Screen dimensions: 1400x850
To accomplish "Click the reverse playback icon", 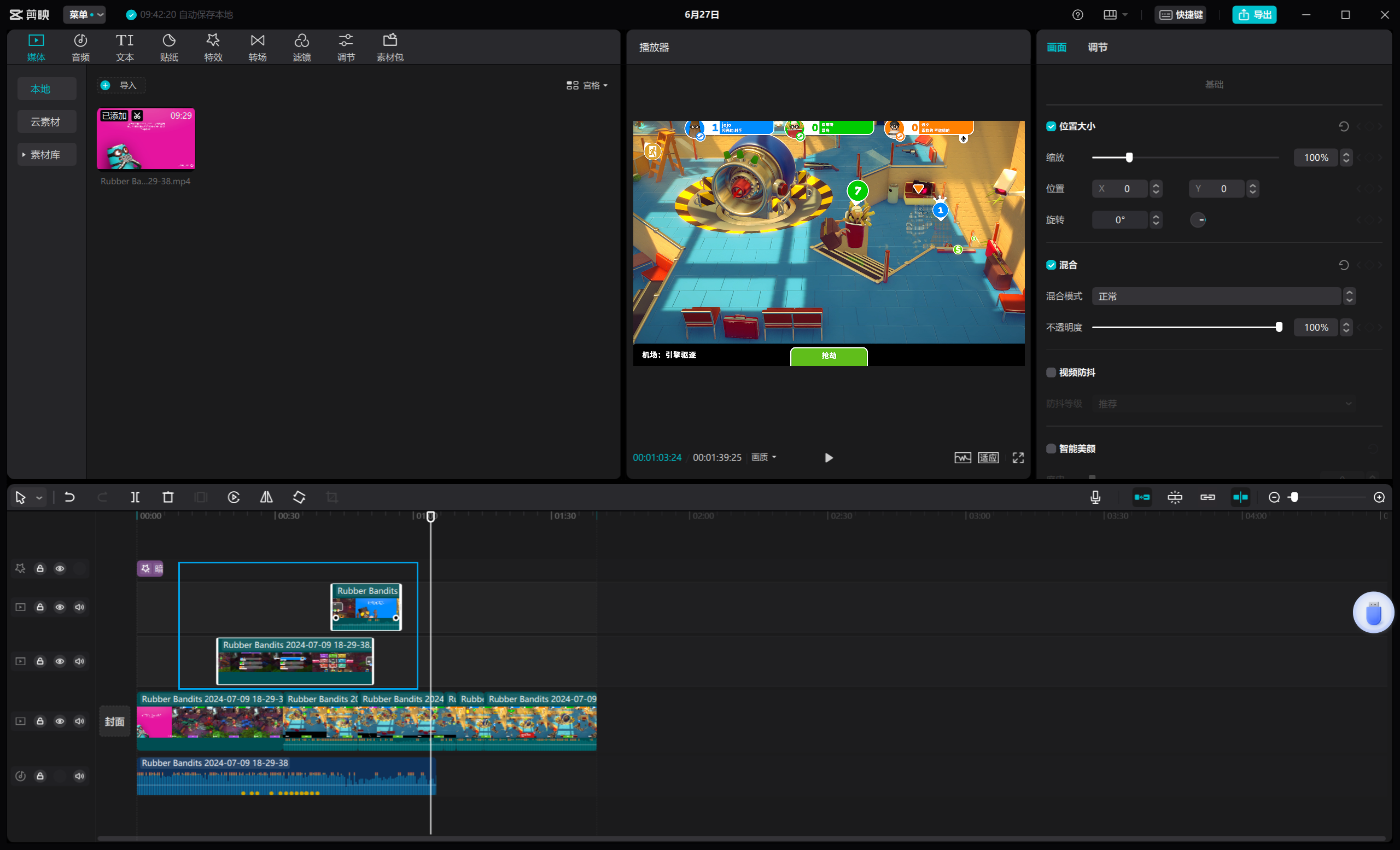I will click(234, 497).
